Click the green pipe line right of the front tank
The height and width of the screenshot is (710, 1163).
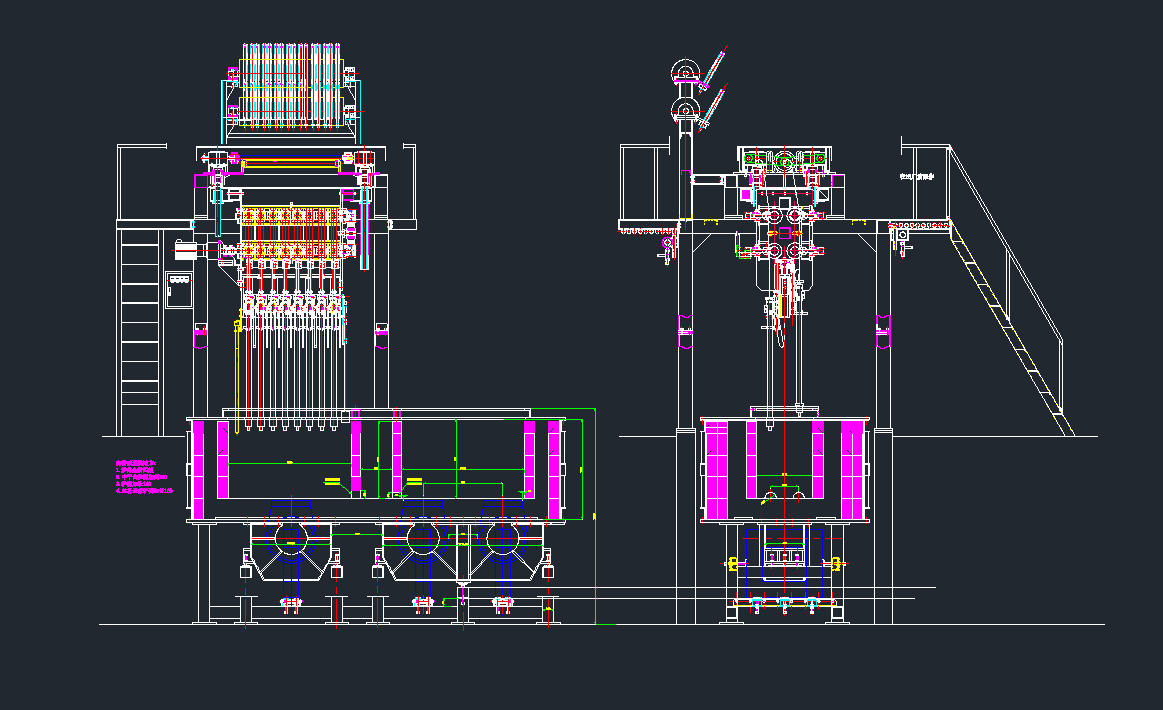(595, 500)
